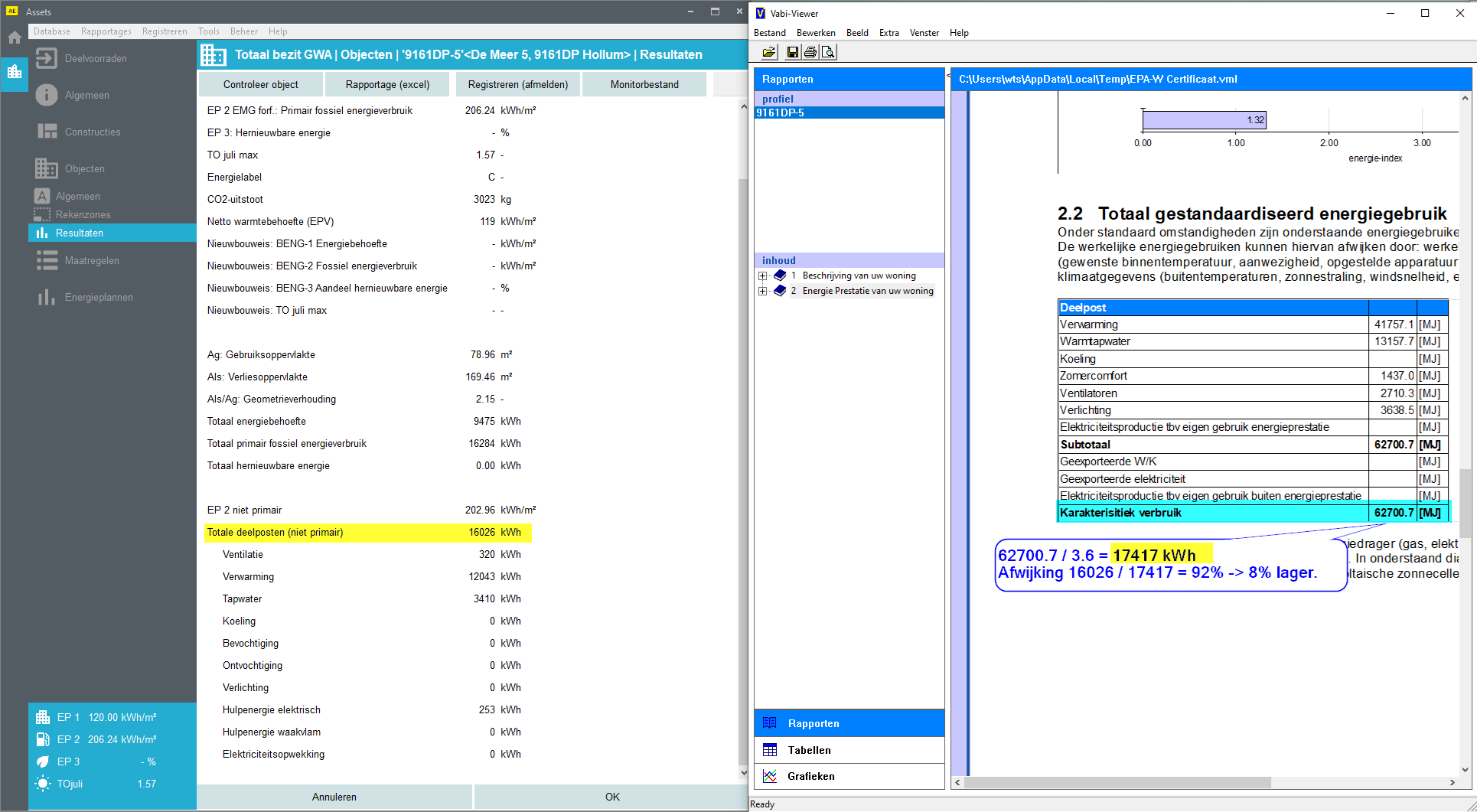The width and height of the screenshot is (1477, 812).
Task: Open Bewerken menu in Vabi-Viewer
Action: (x=816, y=33)
